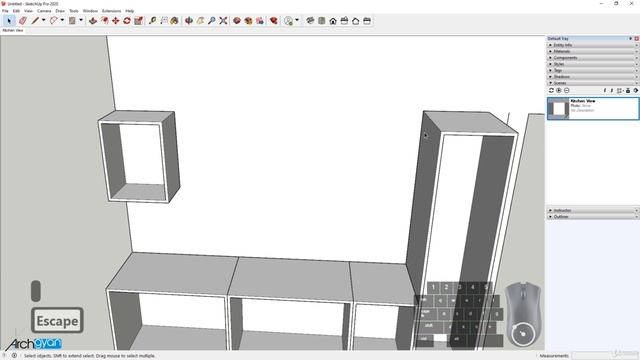
Task: Switch to Back view house icon
Action: (x=356, y=20)
